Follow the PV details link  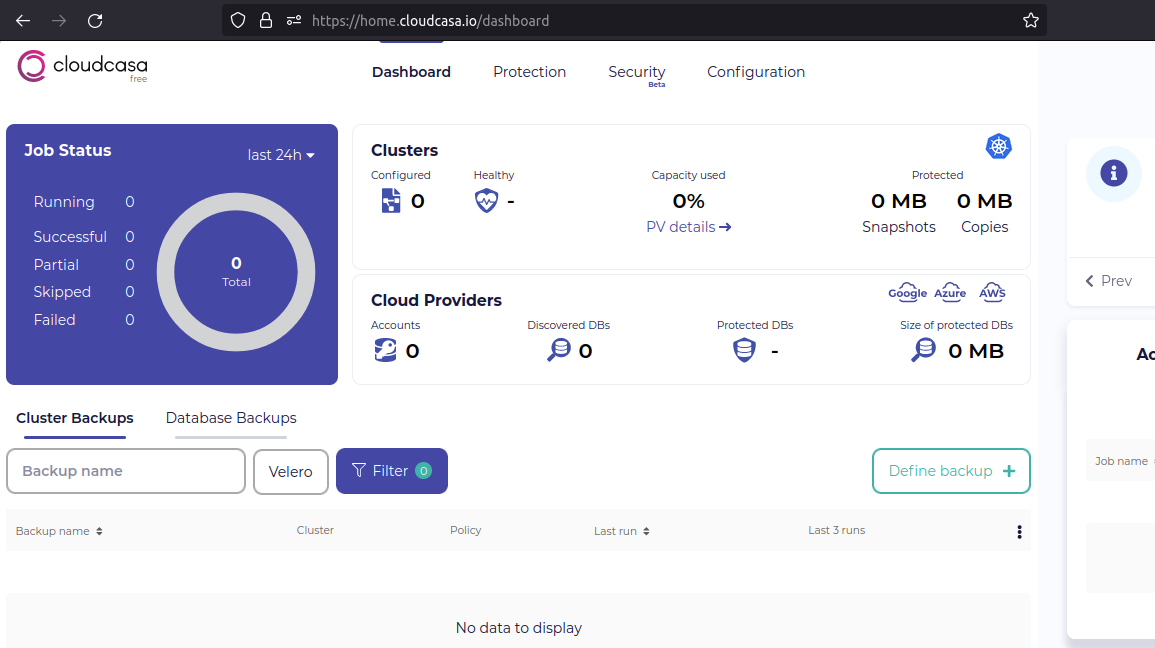point(688,227)
